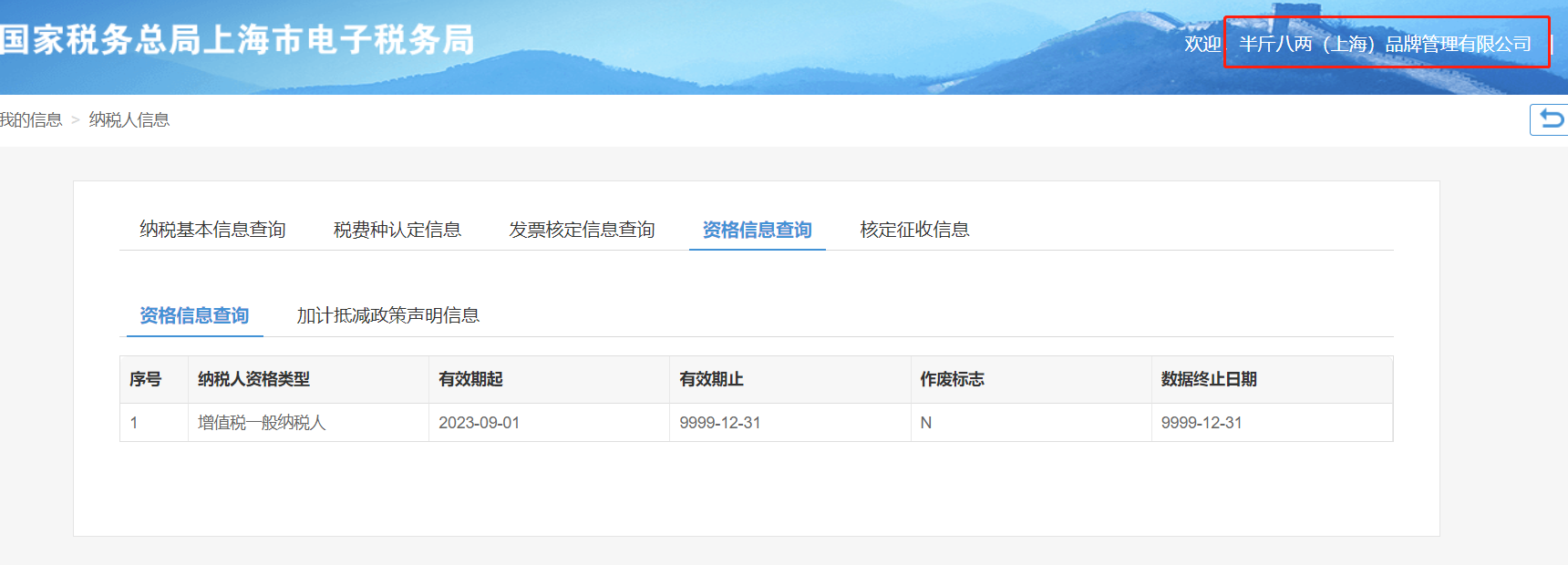Click the 有效期起 column header
The width and height of the screenshot is (1568, 565).
(470, 379)
